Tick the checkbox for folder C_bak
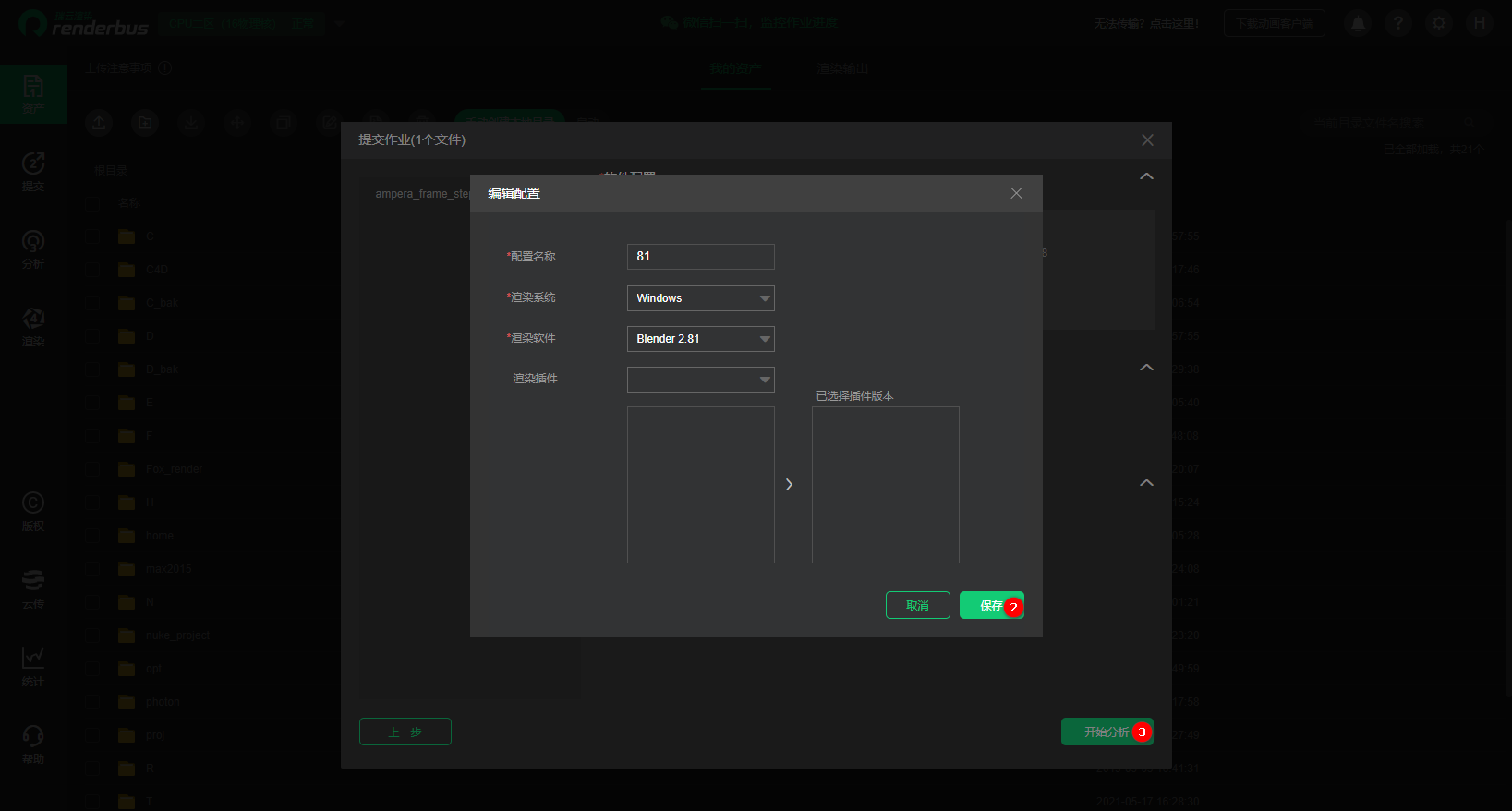This screenshot has width=1512, height=811. pos(93,303)
